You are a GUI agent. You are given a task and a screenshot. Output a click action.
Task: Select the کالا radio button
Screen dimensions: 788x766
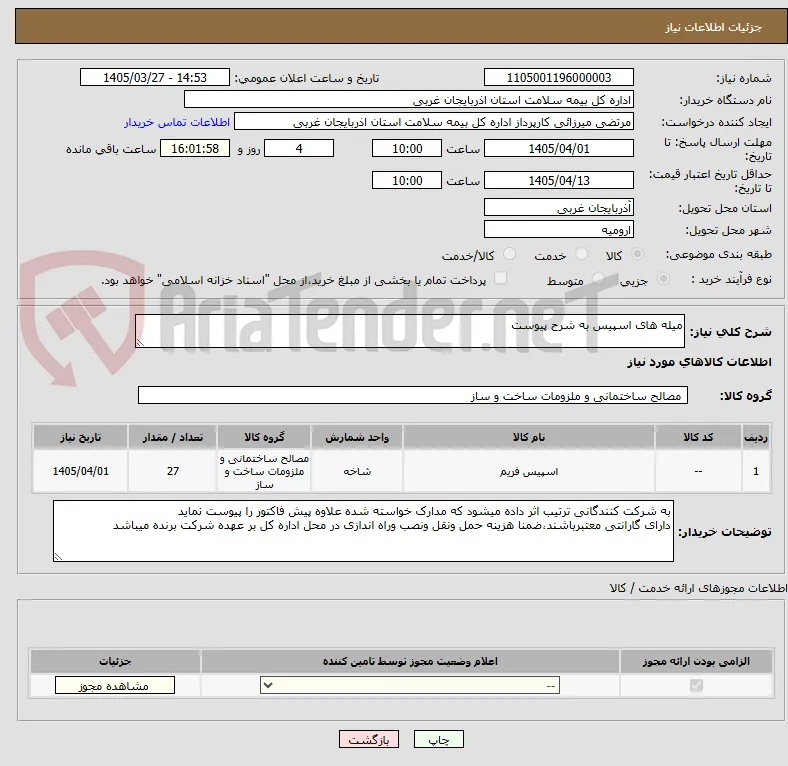click(637, 254)
